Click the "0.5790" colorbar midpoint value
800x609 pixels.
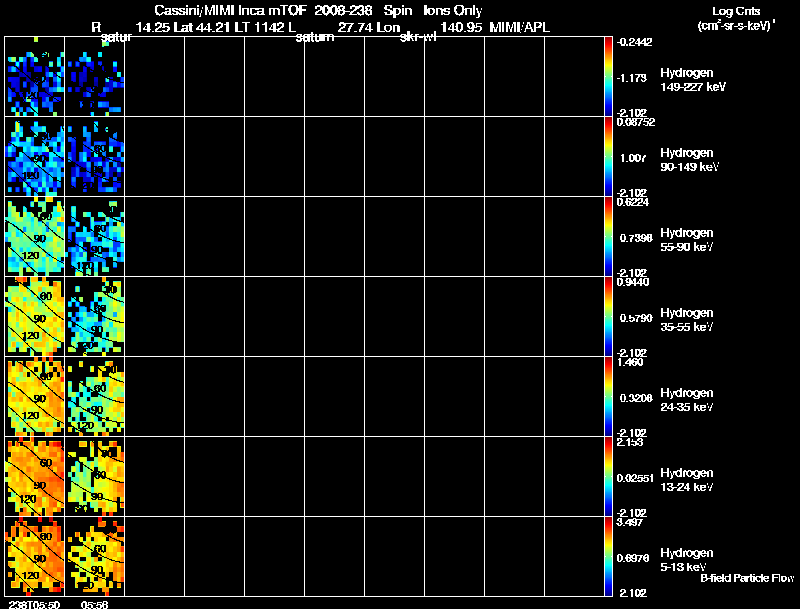[x=636, y=318]
